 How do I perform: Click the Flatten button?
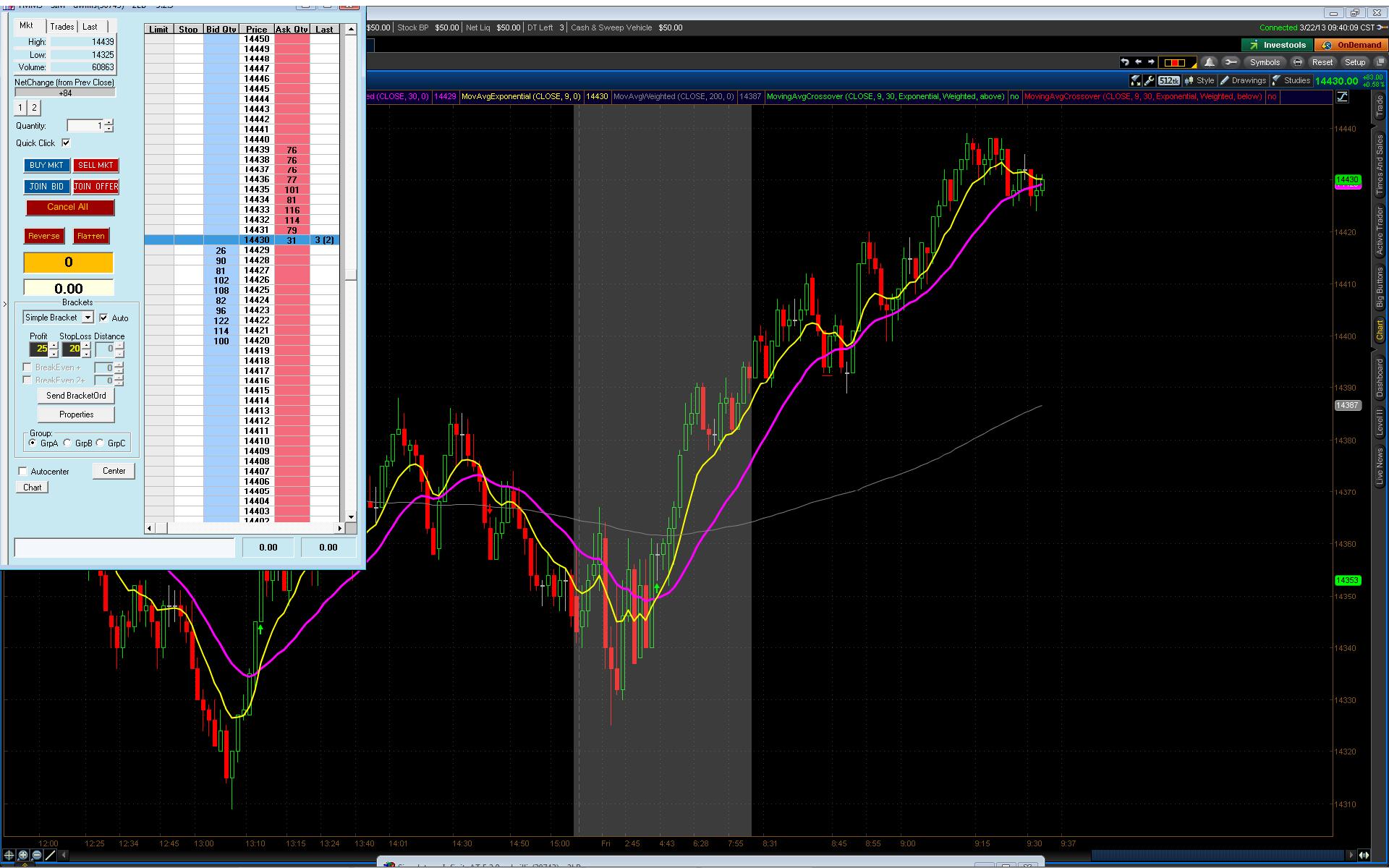coord(91,236)
